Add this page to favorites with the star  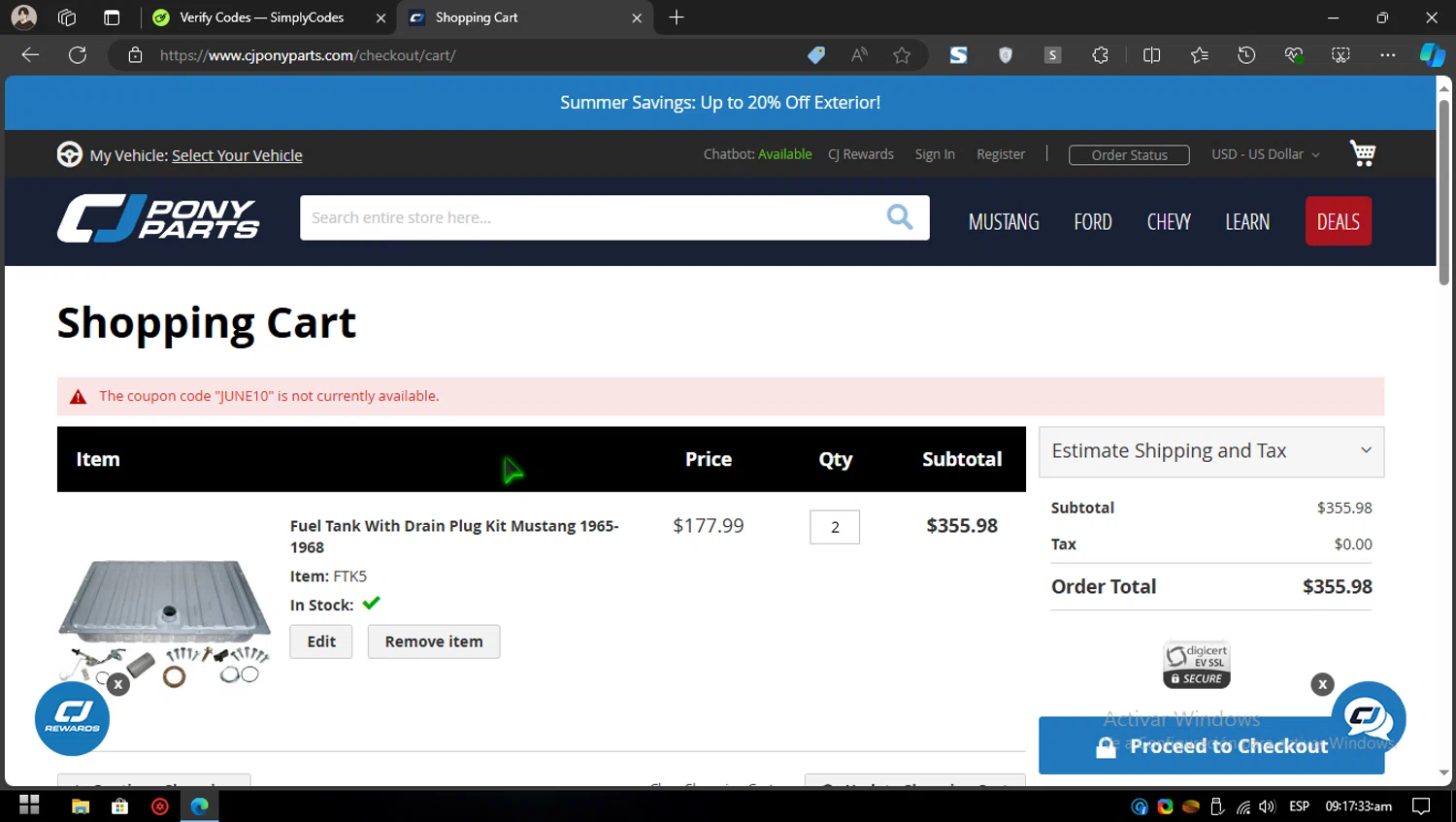[x=902, y=55]
